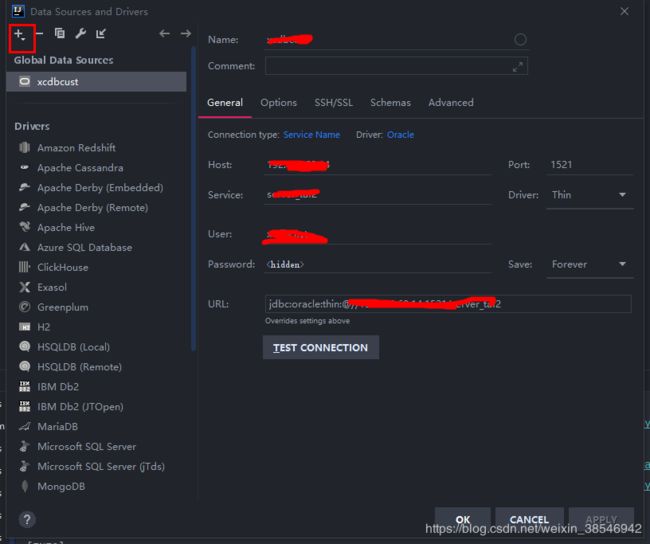Click the color circle beside Name field

(520, 39)
